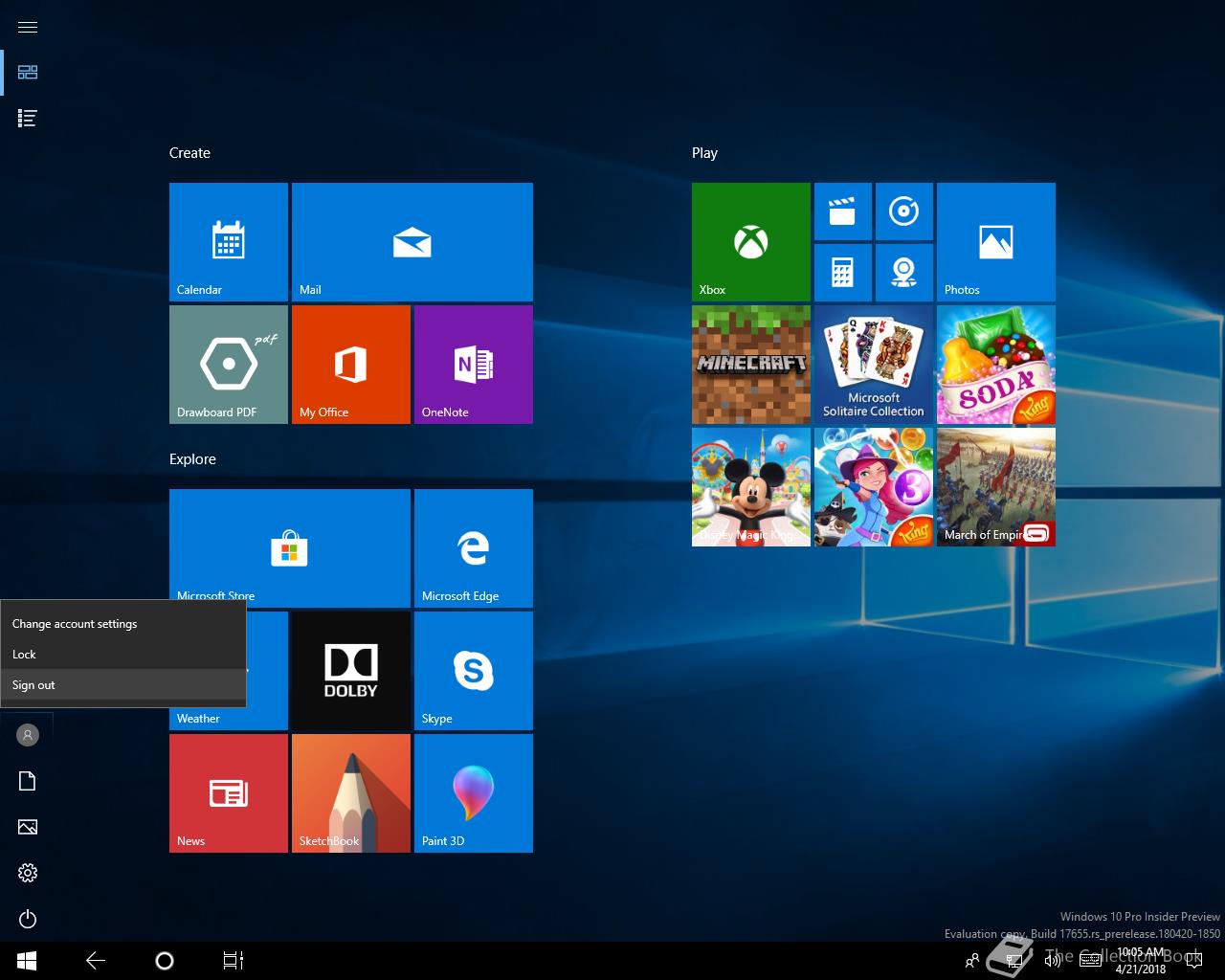Image resolution: width=1225 pixels, height=980 pixels.
Task: Launch the SketchBook tile
Action: pyautogui.click(x=351, y=793)
